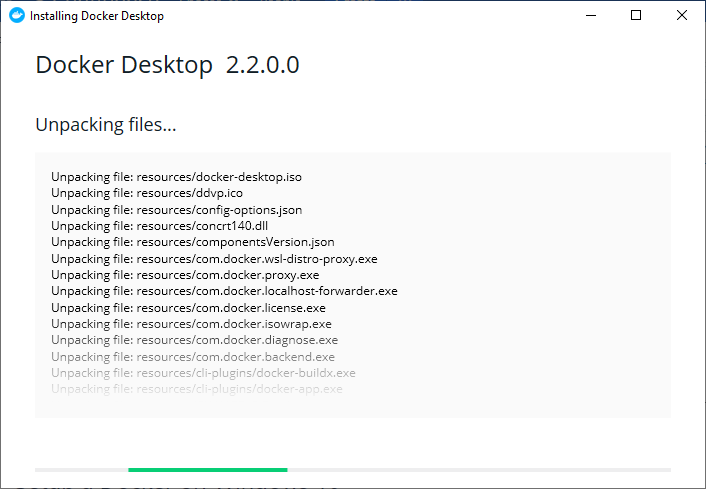This screenshot has height=489, width=706.
Task: Select the com.docker.proxy.exe log entry
Action: click(185, 275)
